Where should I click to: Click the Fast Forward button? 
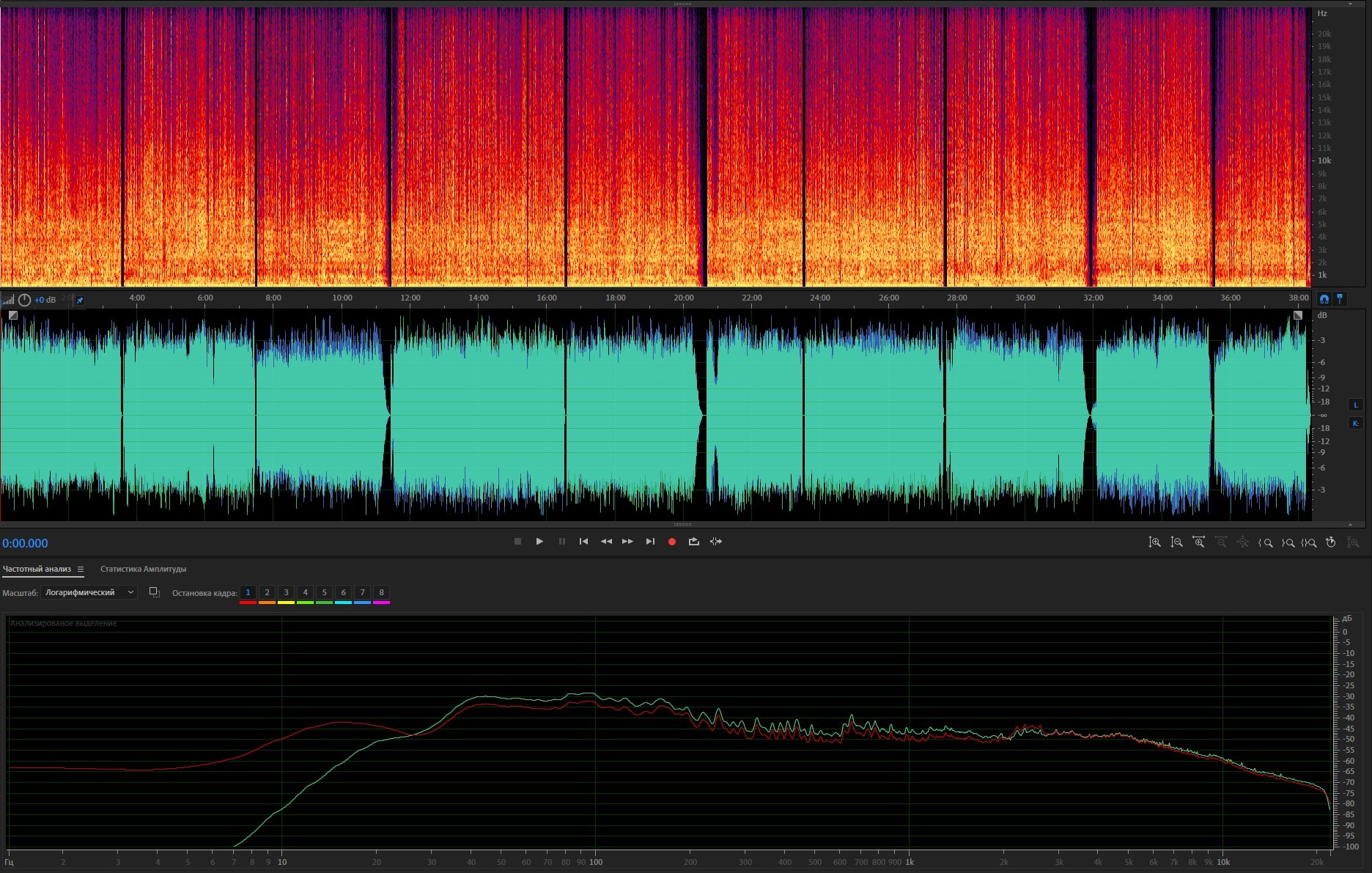click(628, 542)
